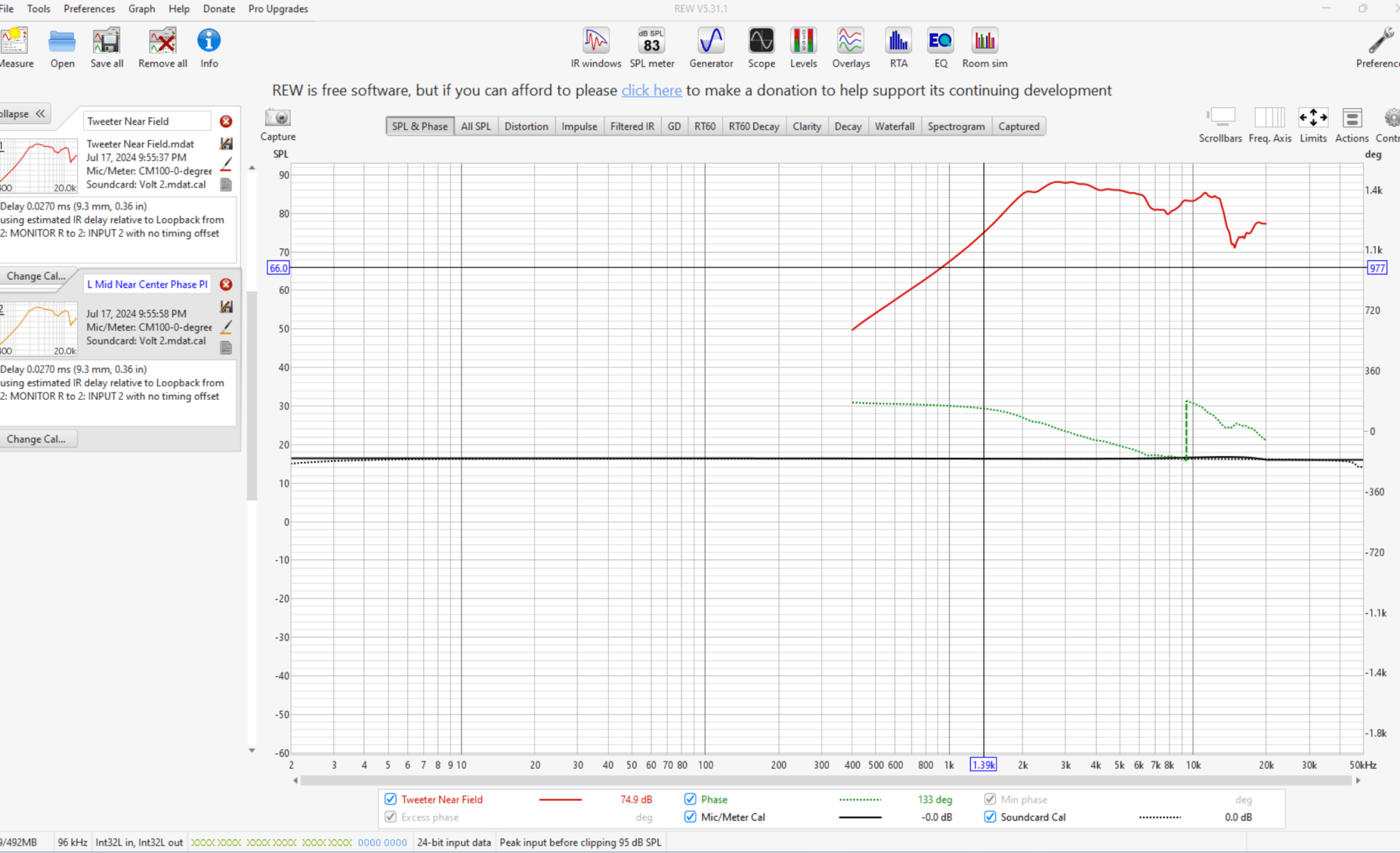Open the SPL meter
The width and height of the screenshot is (1400, 853).
coord(651,48)
